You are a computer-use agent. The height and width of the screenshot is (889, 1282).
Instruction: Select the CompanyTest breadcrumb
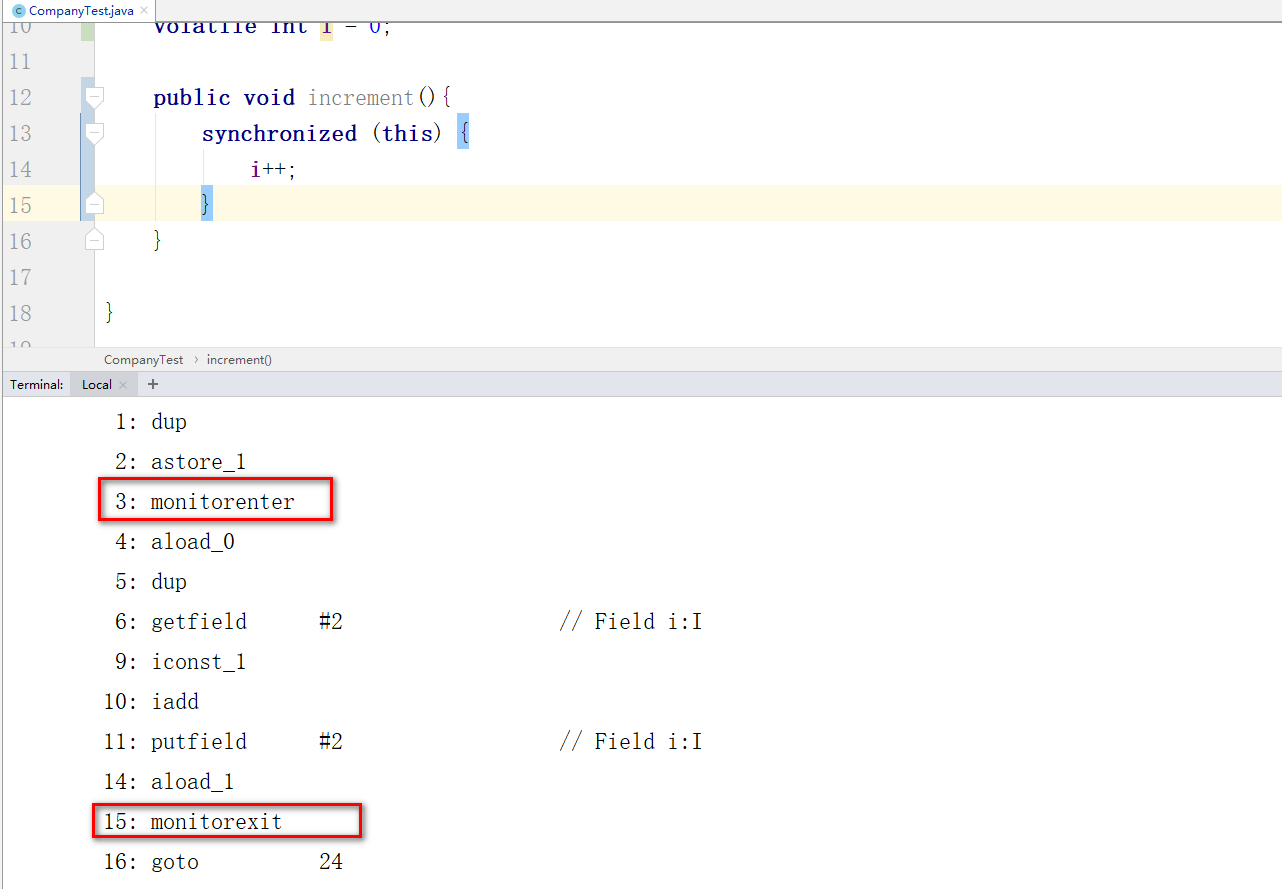pos(143,359)
